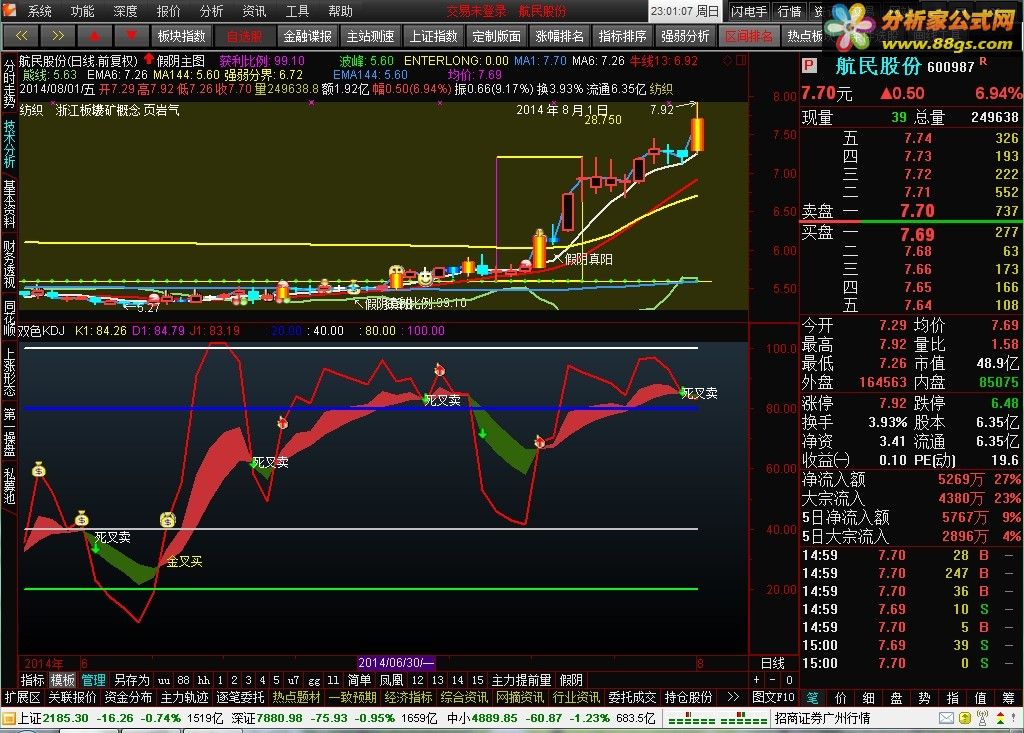
Task: Expand more bottom tabs with the >> arrow
Action: tap(733, 697)
